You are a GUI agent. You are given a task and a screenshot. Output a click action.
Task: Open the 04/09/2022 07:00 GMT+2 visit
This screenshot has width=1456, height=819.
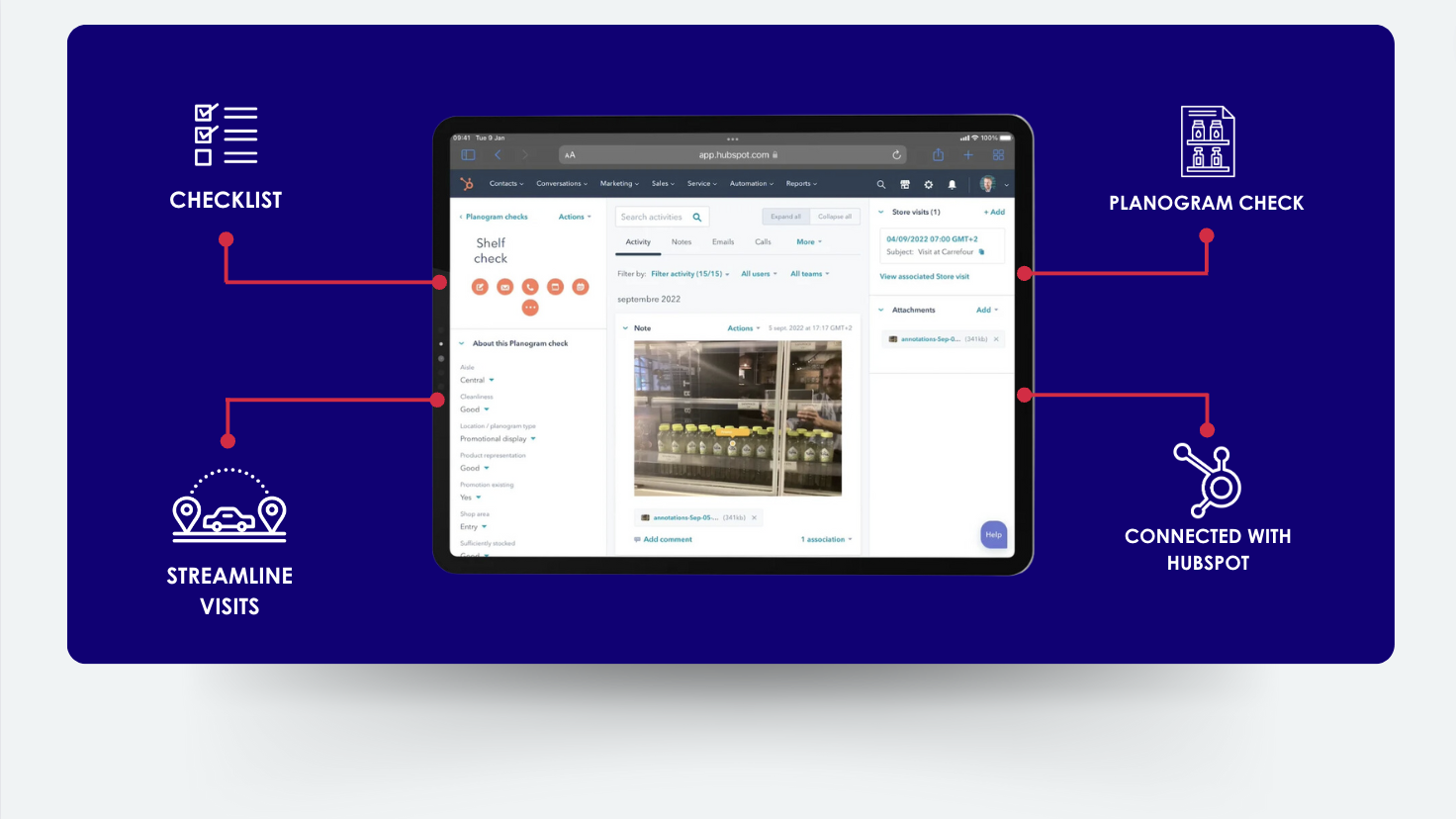(x=932, y=239)
